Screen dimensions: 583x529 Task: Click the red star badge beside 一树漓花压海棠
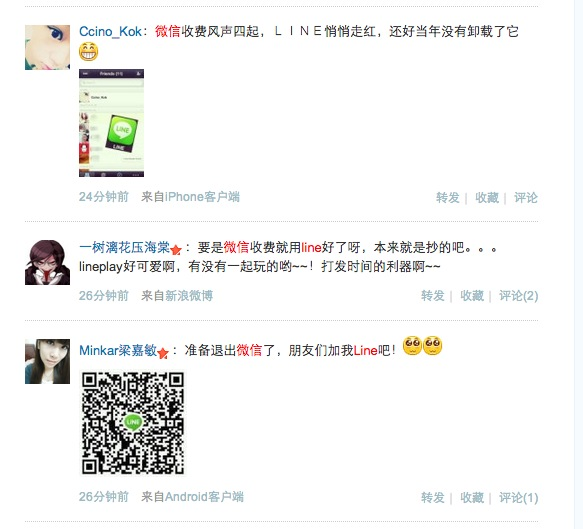click(x=176, y=249)
